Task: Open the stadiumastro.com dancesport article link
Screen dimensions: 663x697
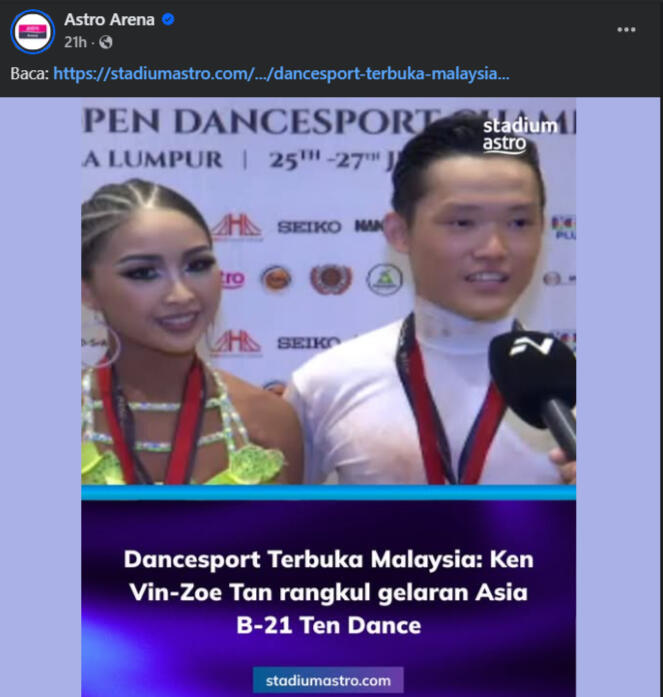Action: tap(281, 73)
